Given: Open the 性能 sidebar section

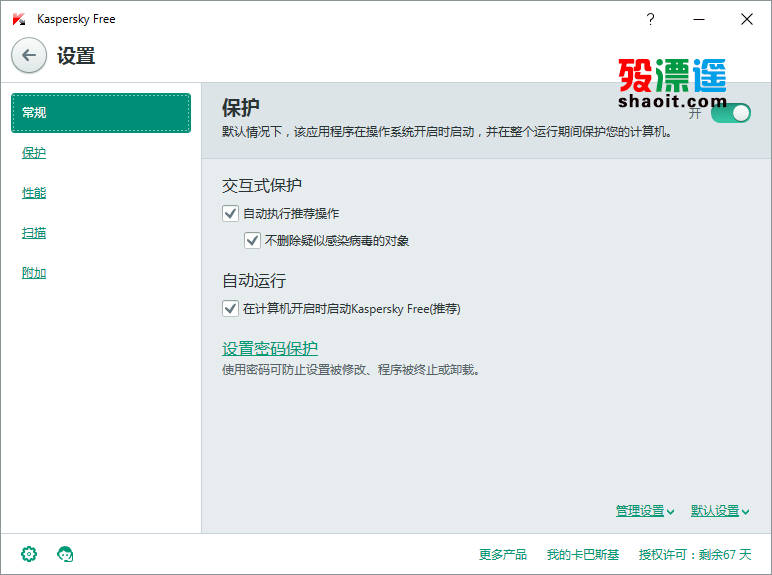Looking at the screenshot, I should pyautogui.click(x=34, y=192).
